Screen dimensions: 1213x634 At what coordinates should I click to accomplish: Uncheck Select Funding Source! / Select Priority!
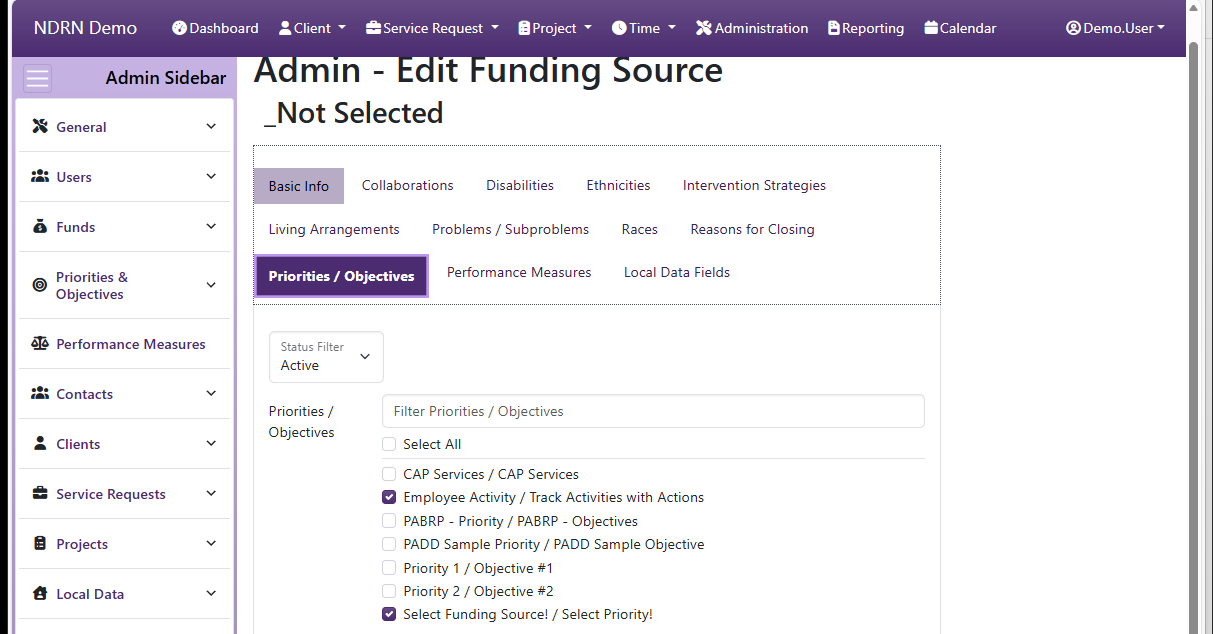pyautogui.click(x=389, y=614)
